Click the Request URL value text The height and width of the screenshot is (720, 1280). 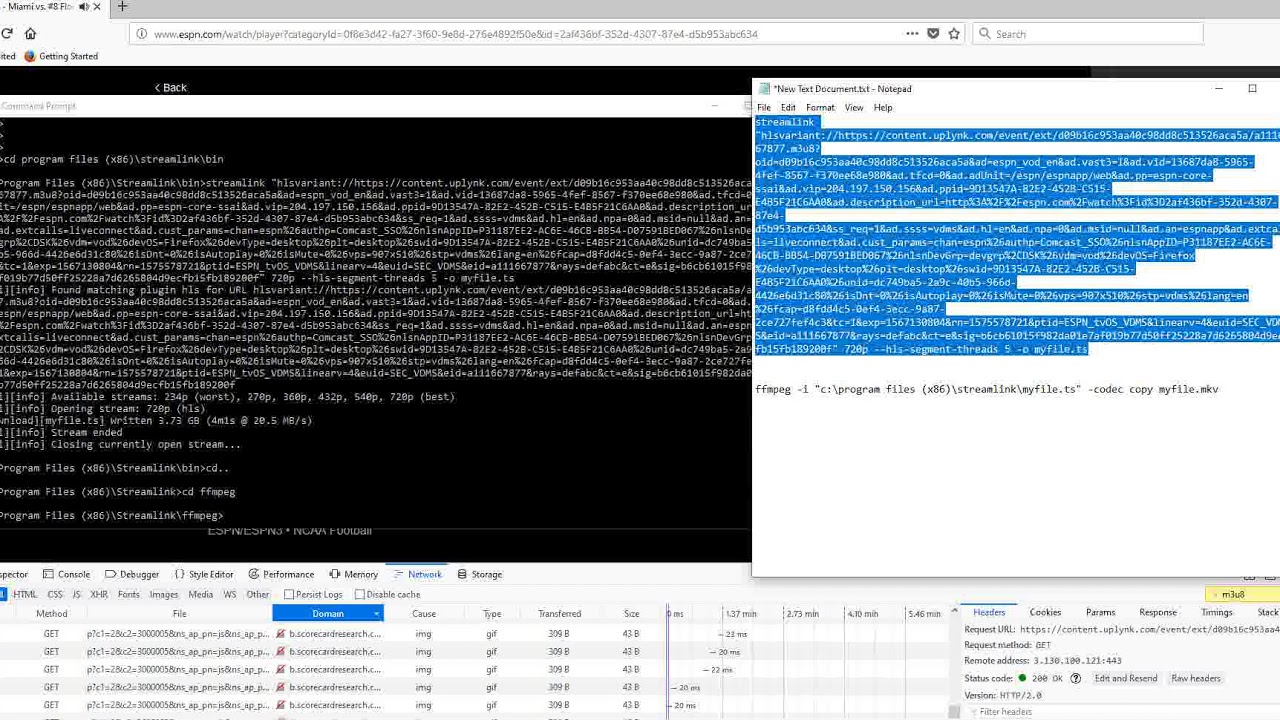click(x=1149, y=630)
